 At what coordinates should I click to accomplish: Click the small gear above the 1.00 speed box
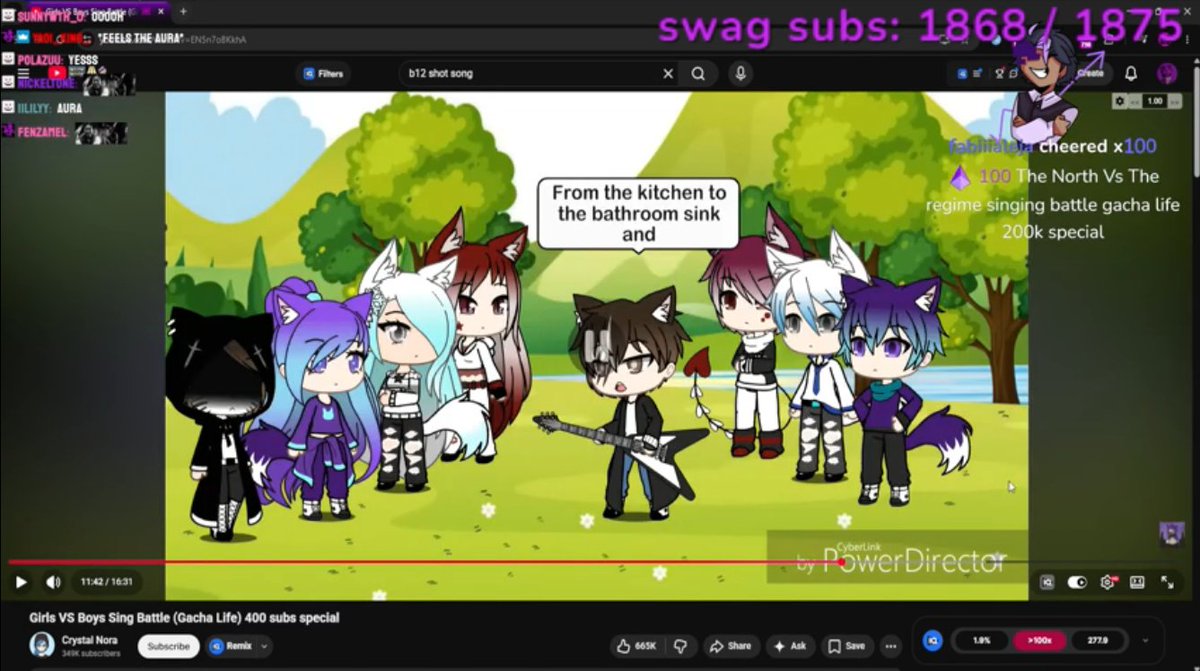tap(1120, 101)
